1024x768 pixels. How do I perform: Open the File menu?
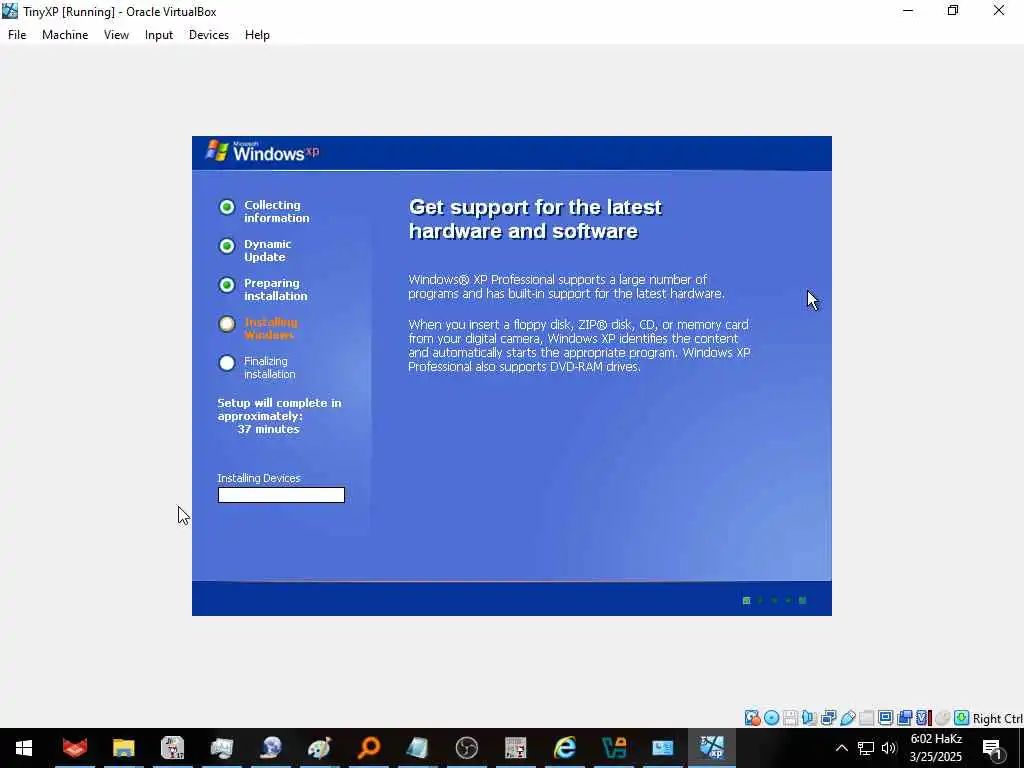coord(17,35)
